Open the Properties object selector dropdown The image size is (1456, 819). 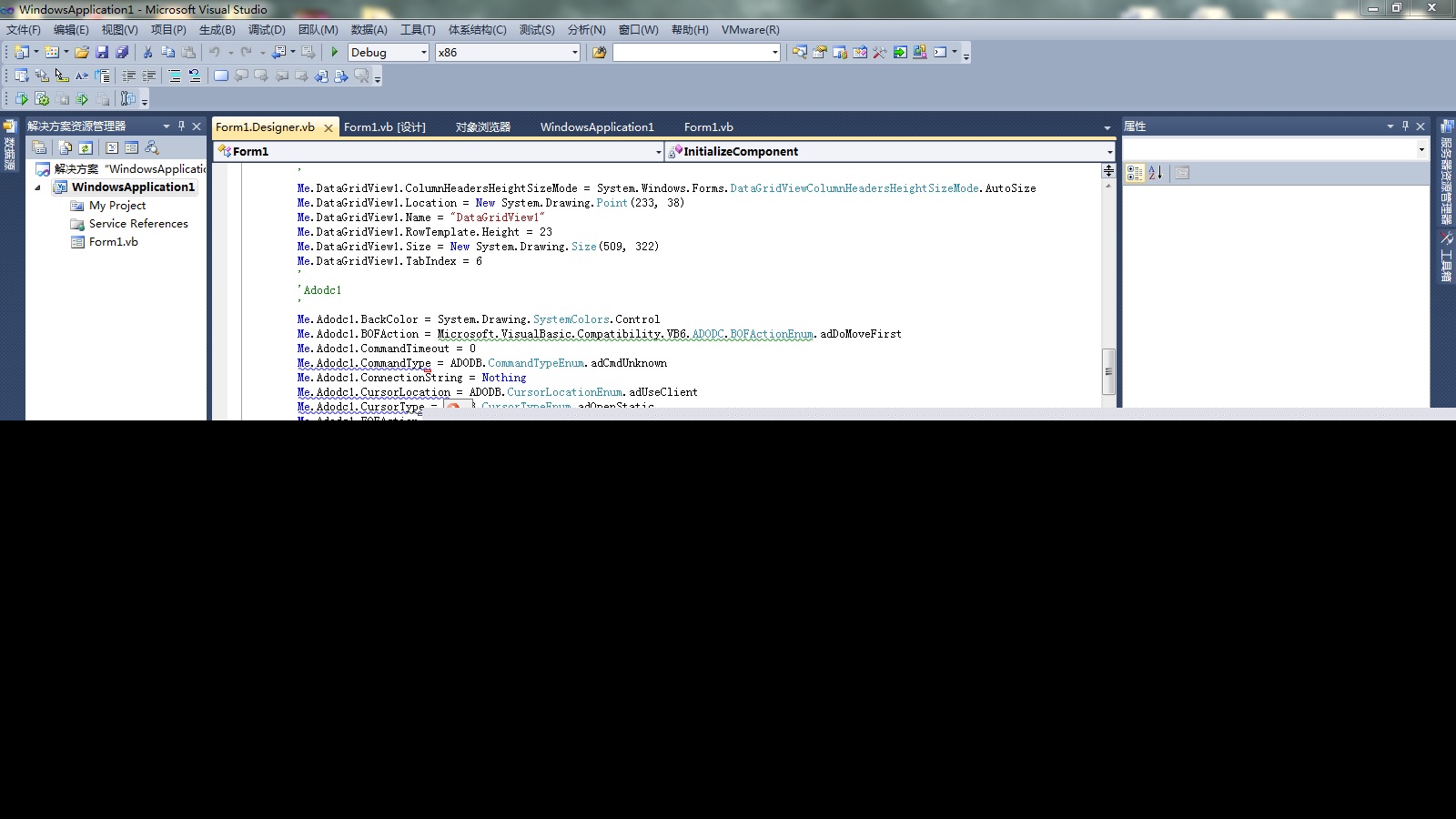point(1421,149)
